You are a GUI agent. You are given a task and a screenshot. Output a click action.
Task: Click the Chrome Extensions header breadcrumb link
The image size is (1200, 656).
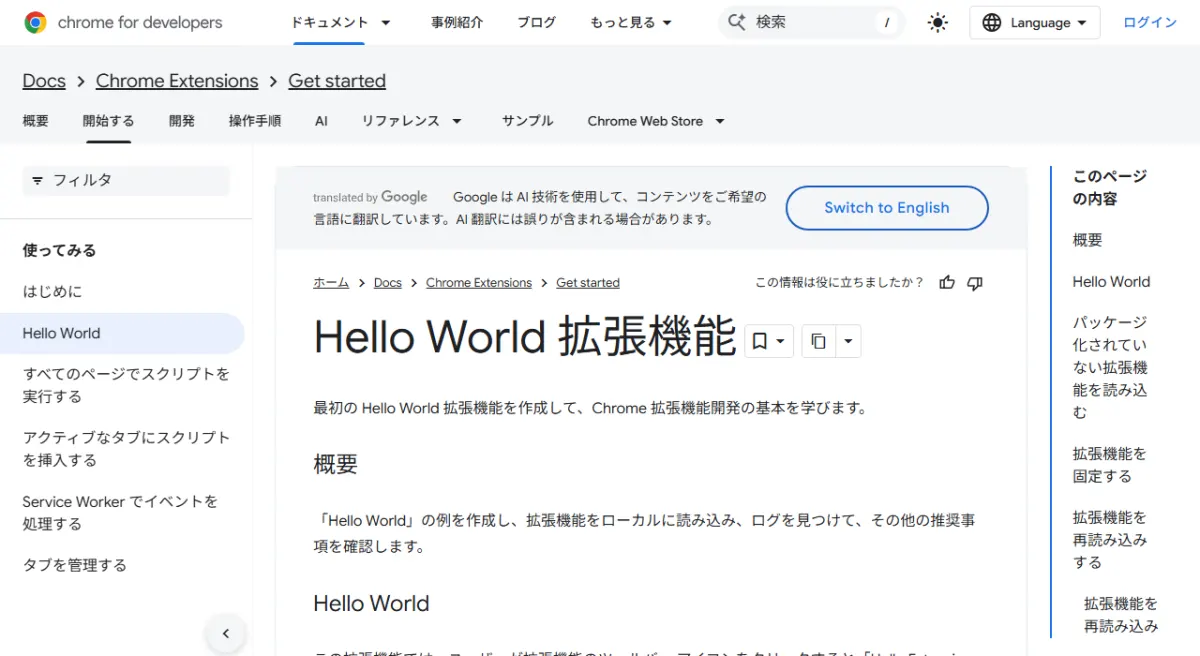click(177, 81)
